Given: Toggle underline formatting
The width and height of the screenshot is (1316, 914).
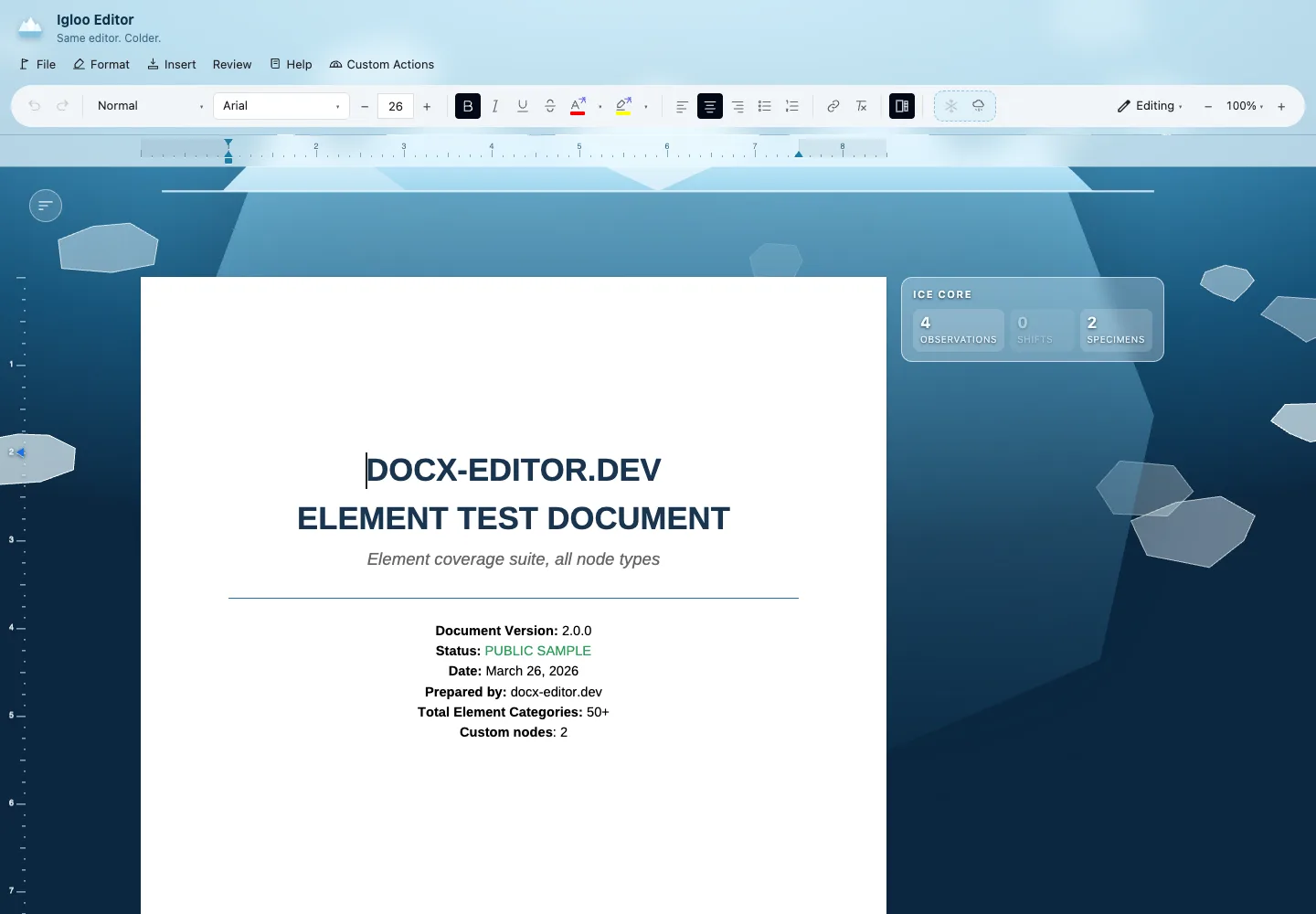Looking at the screenshot, I should (523, 106).
